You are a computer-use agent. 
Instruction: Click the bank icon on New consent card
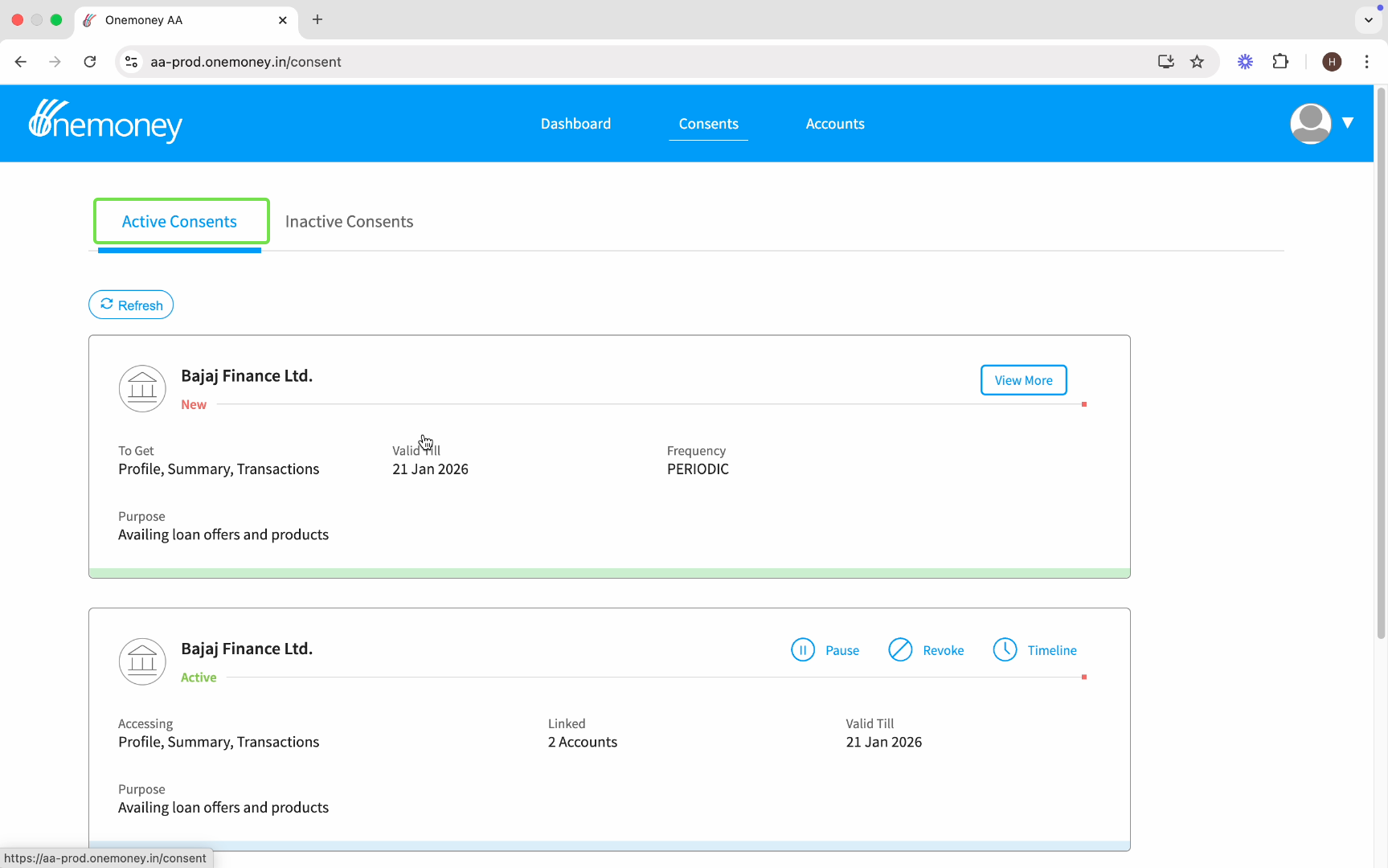[x=142, y=389]
